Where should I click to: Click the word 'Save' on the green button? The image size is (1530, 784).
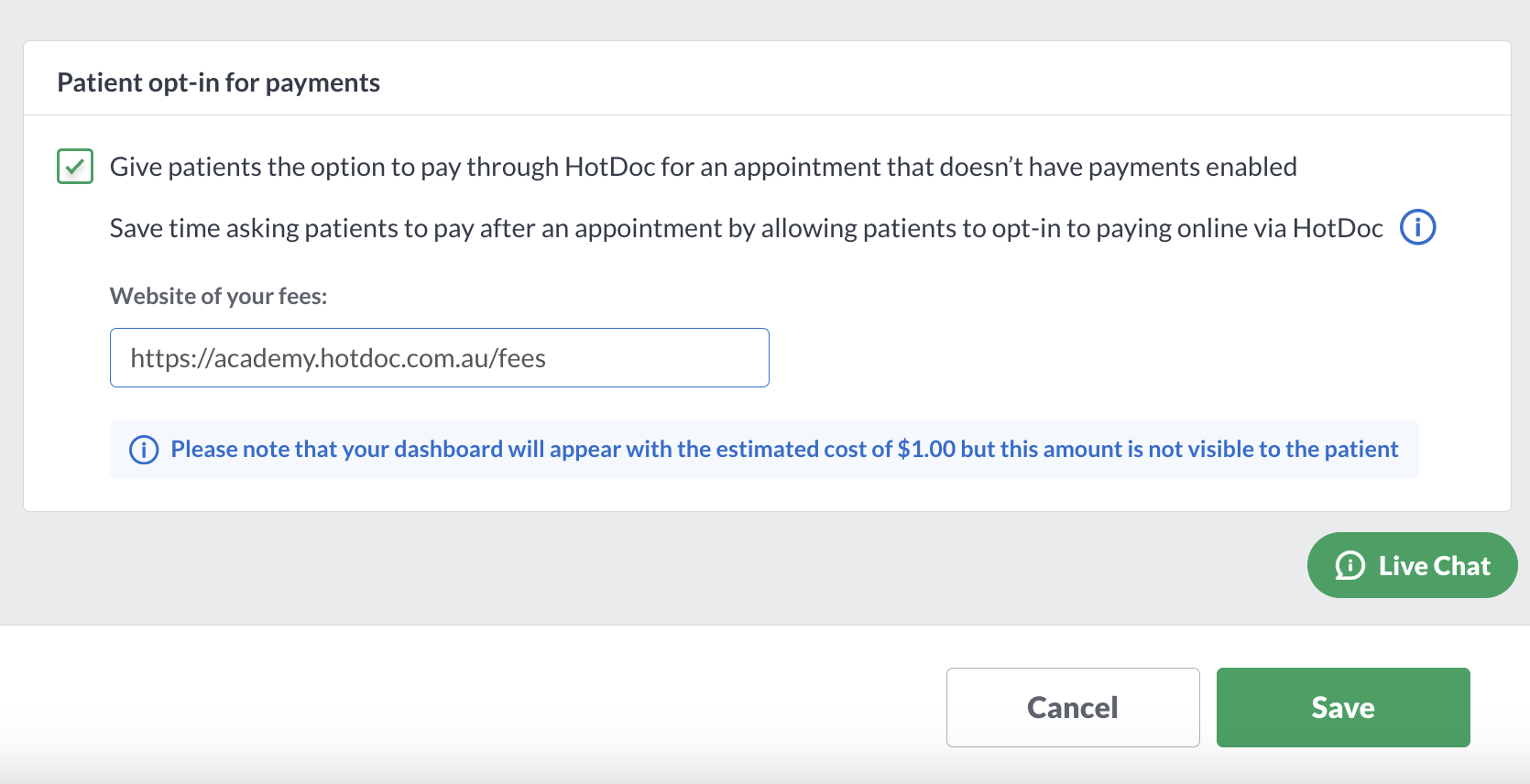click(1343, 707)
